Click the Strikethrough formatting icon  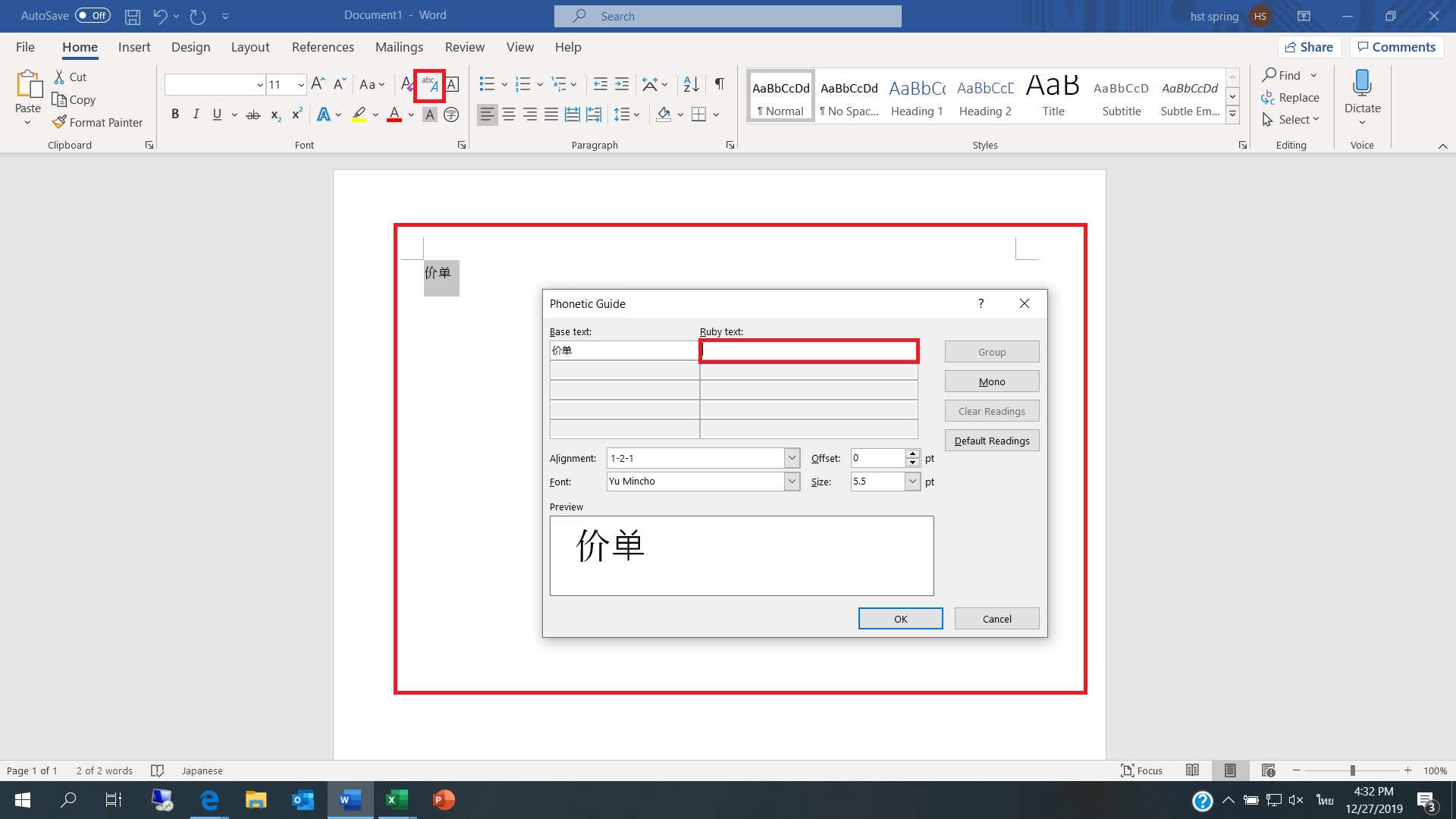coord(253,115)
